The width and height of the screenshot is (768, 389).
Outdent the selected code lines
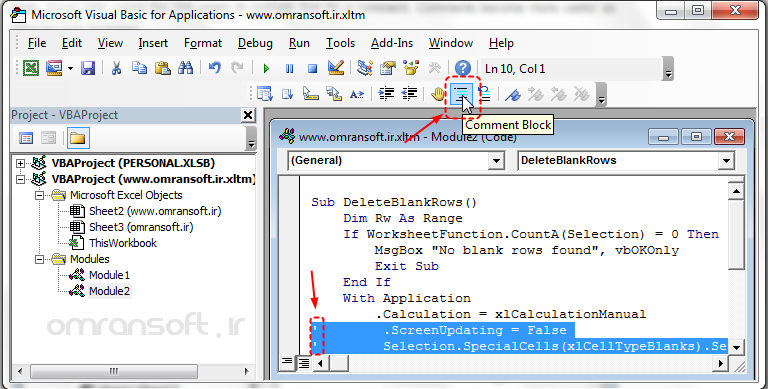click(x=409, y=94)
